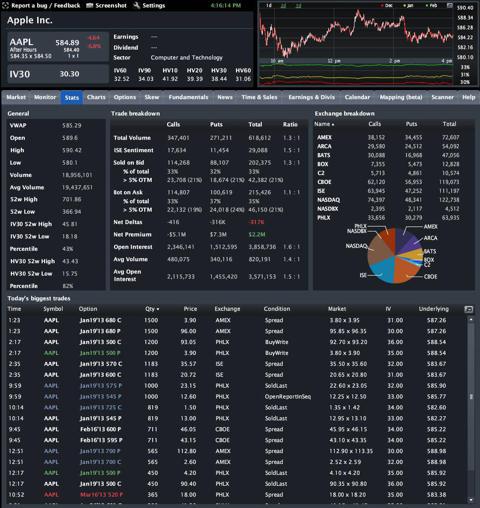Click the NASDAQ row in Exchange breakdown
Viewport: 480px width, 508px height.
click(x=394, y=200)
